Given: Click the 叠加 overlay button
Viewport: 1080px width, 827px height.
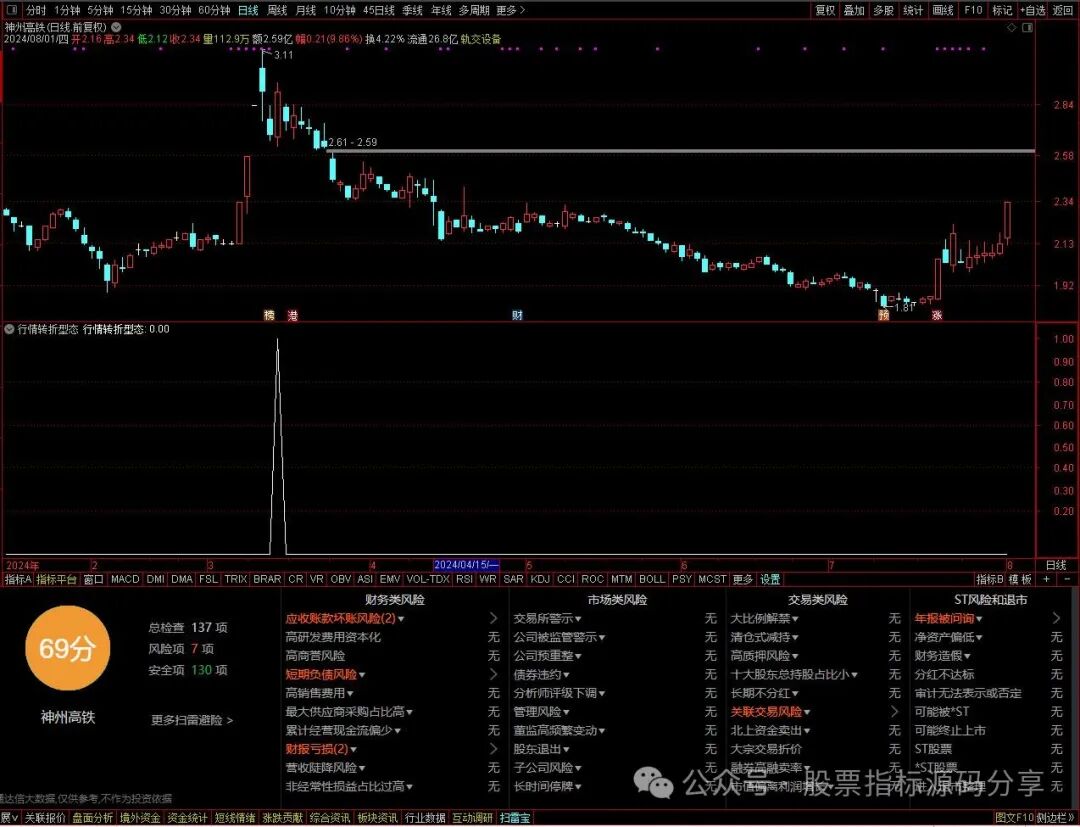Looking at the screenshot, I should point(854,10).
